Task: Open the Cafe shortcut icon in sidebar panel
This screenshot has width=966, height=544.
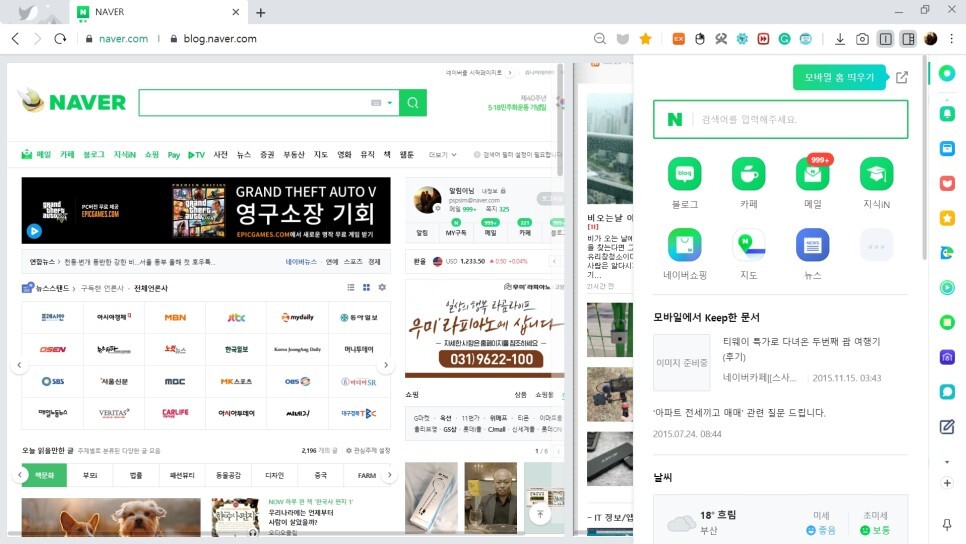Action: point(749,174)
